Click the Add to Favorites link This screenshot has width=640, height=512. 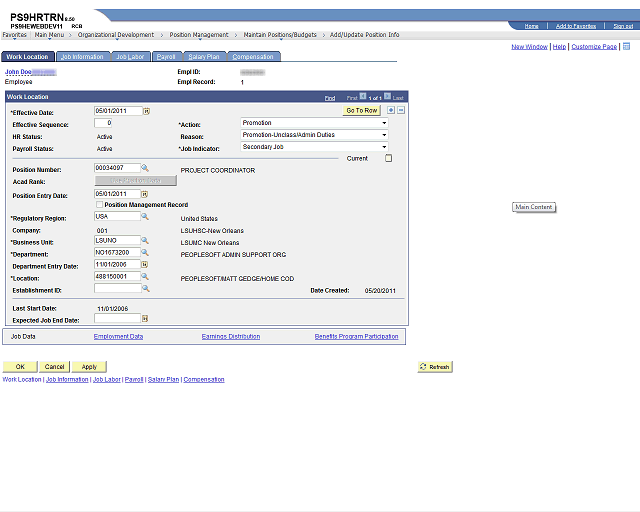pos(576,26)
